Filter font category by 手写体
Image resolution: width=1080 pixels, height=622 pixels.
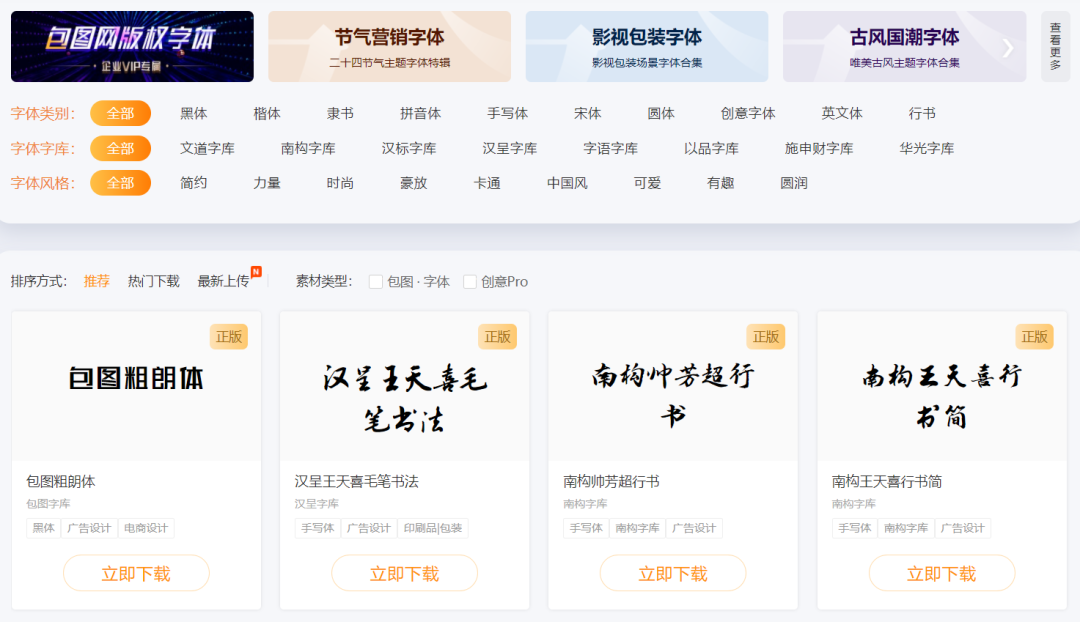click(x=508, y=114)
